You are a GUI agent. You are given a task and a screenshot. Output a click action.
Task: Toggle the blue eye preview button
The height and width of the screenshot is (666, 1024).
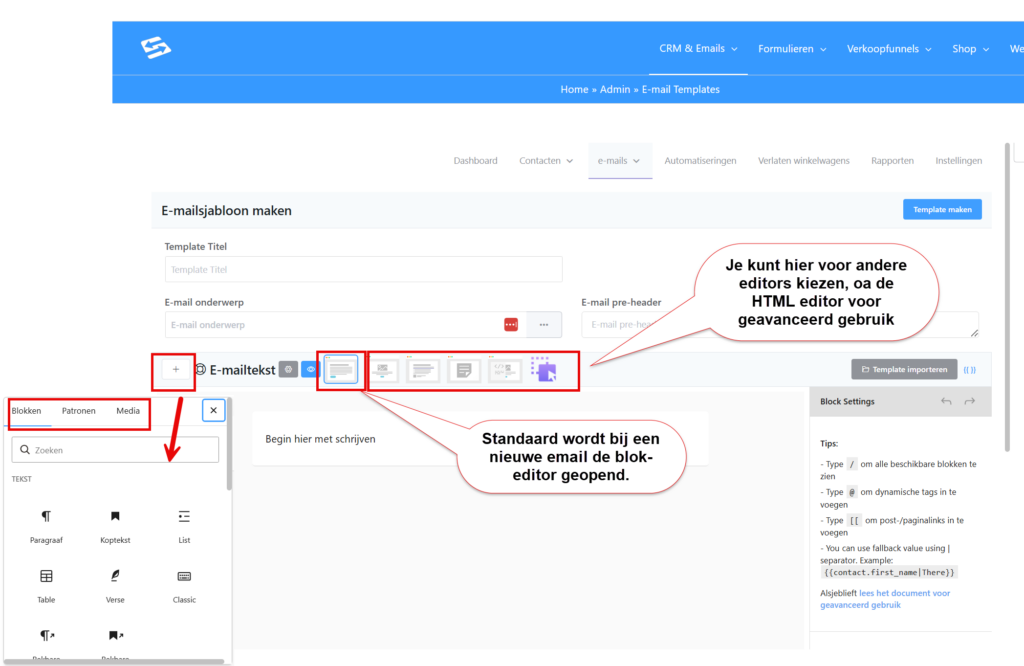[309, 370]
